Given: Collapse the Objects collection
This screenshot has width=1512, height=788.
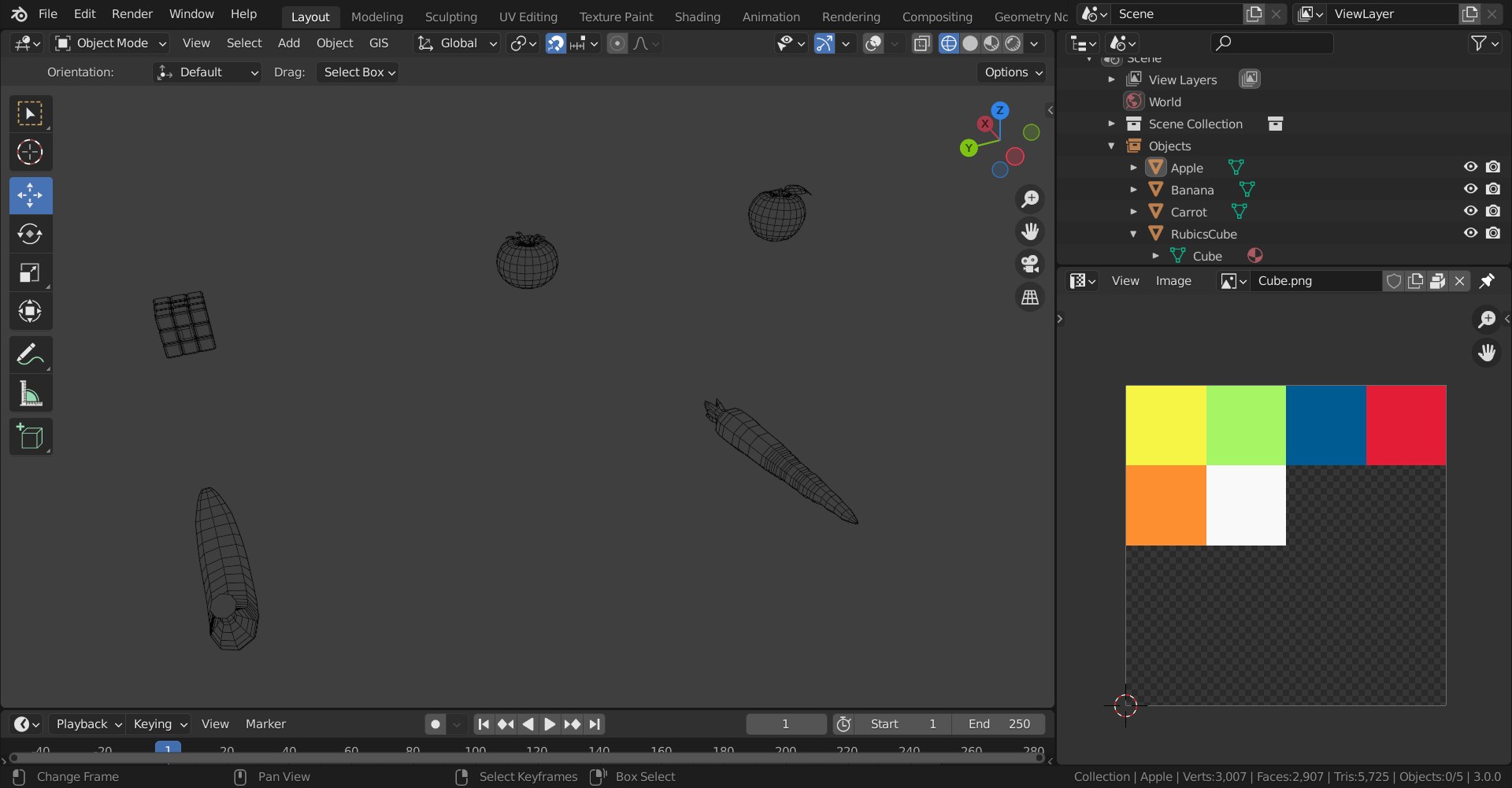Looking at the screenshot, I should [x=1111, y=146].
